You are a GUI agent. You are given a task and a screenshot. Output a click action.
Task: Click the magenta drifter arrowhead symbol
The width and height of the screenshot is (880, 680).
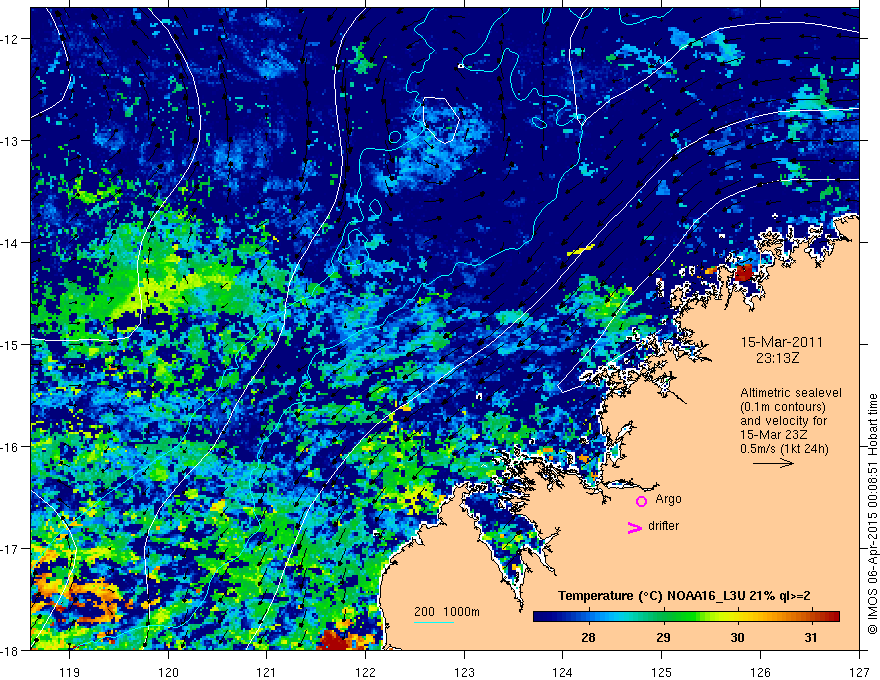(634, 527)
